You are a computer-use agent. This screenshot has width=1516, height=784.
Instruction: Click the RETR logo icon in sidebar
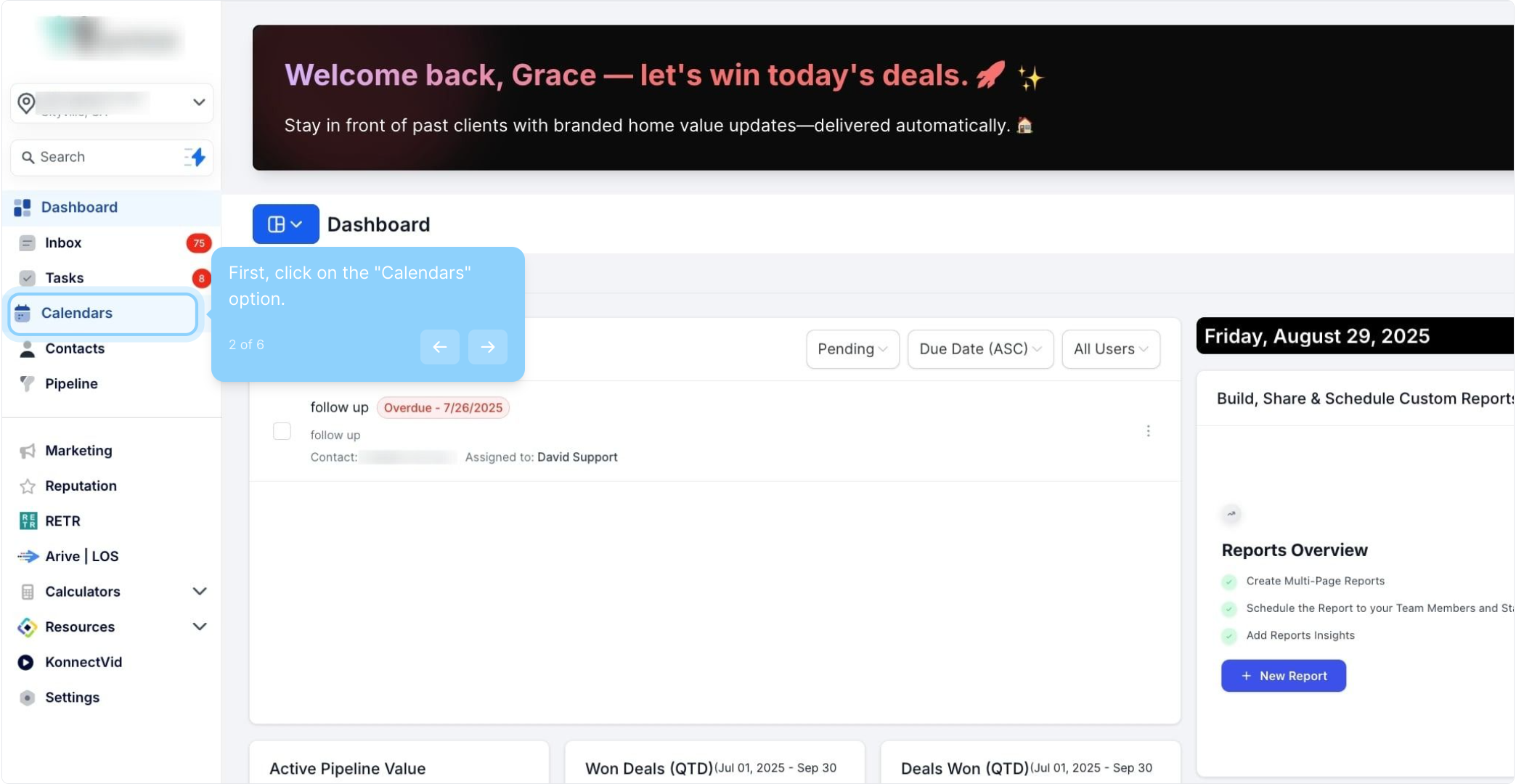click(x=28, y=520)
